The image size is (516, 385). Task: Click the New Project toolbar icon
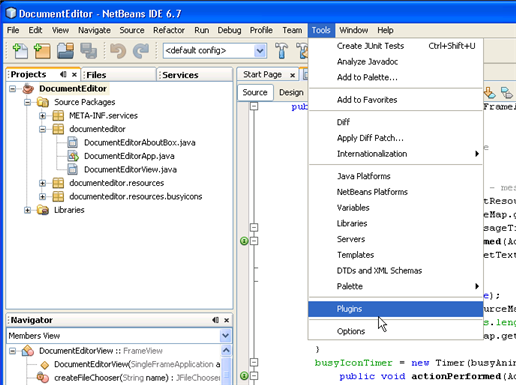(42, 51)
